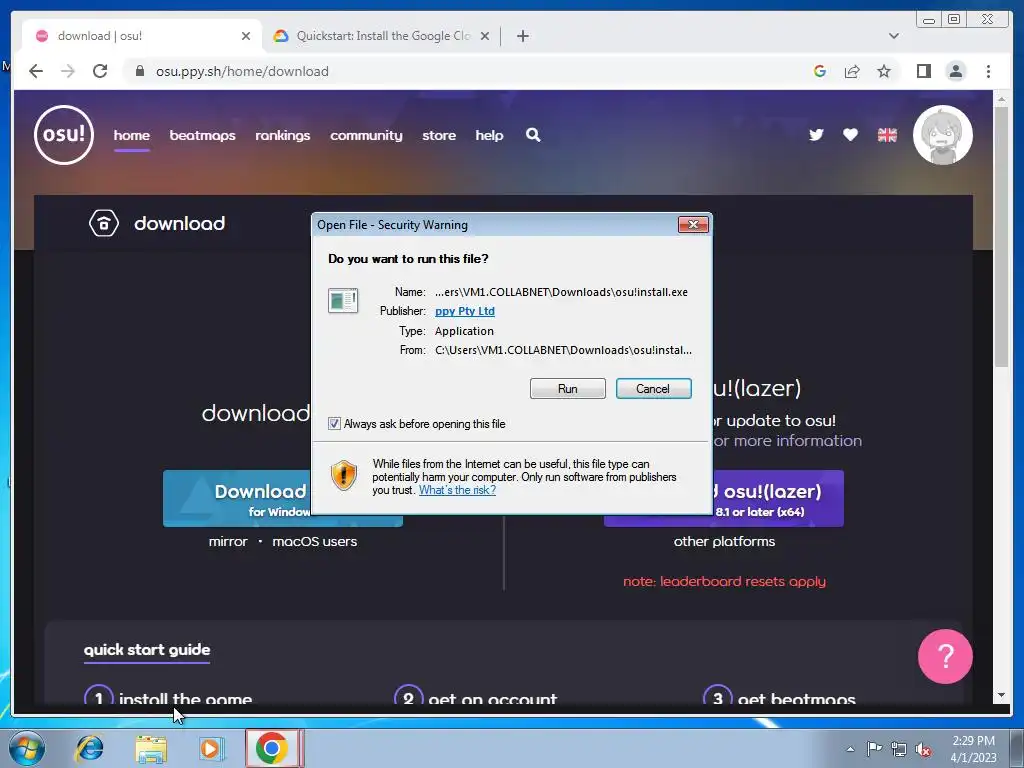The width and height of the screenshot is (1024, 768).
Task: Click the security shield warning icon
Action: 344,475
